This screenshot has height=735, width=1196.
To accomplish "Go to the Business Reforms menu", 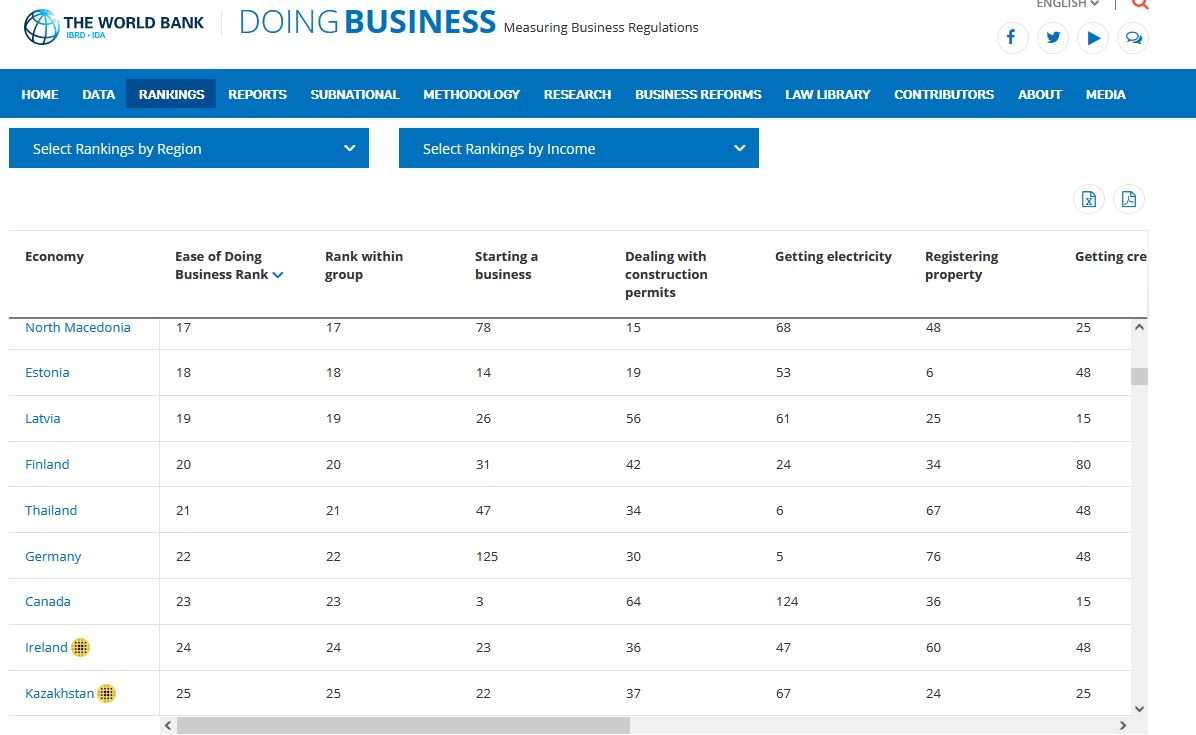I will (698, 95).
